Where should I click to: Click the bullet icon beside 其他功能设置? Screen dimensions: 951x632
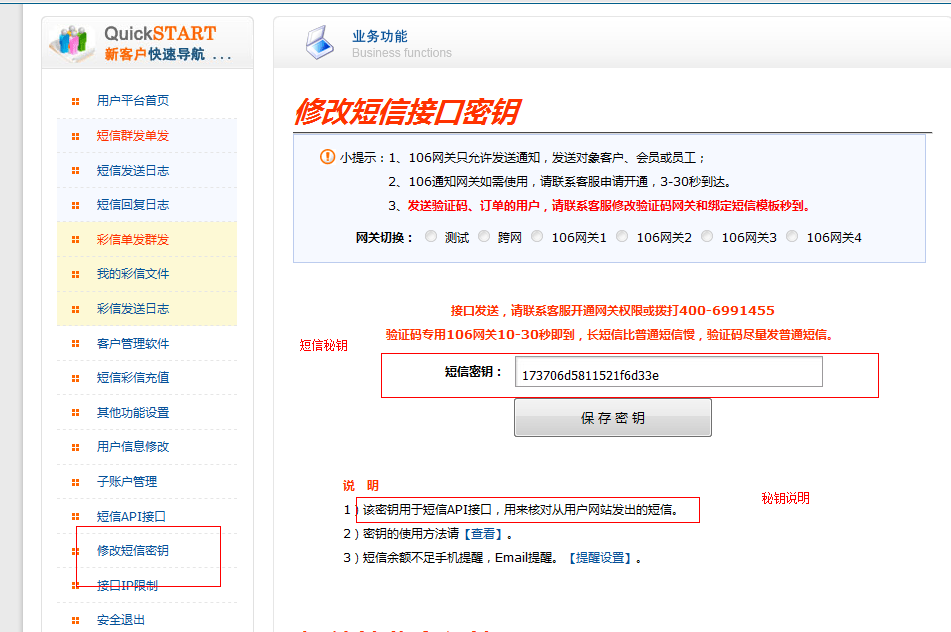(75, 413)
